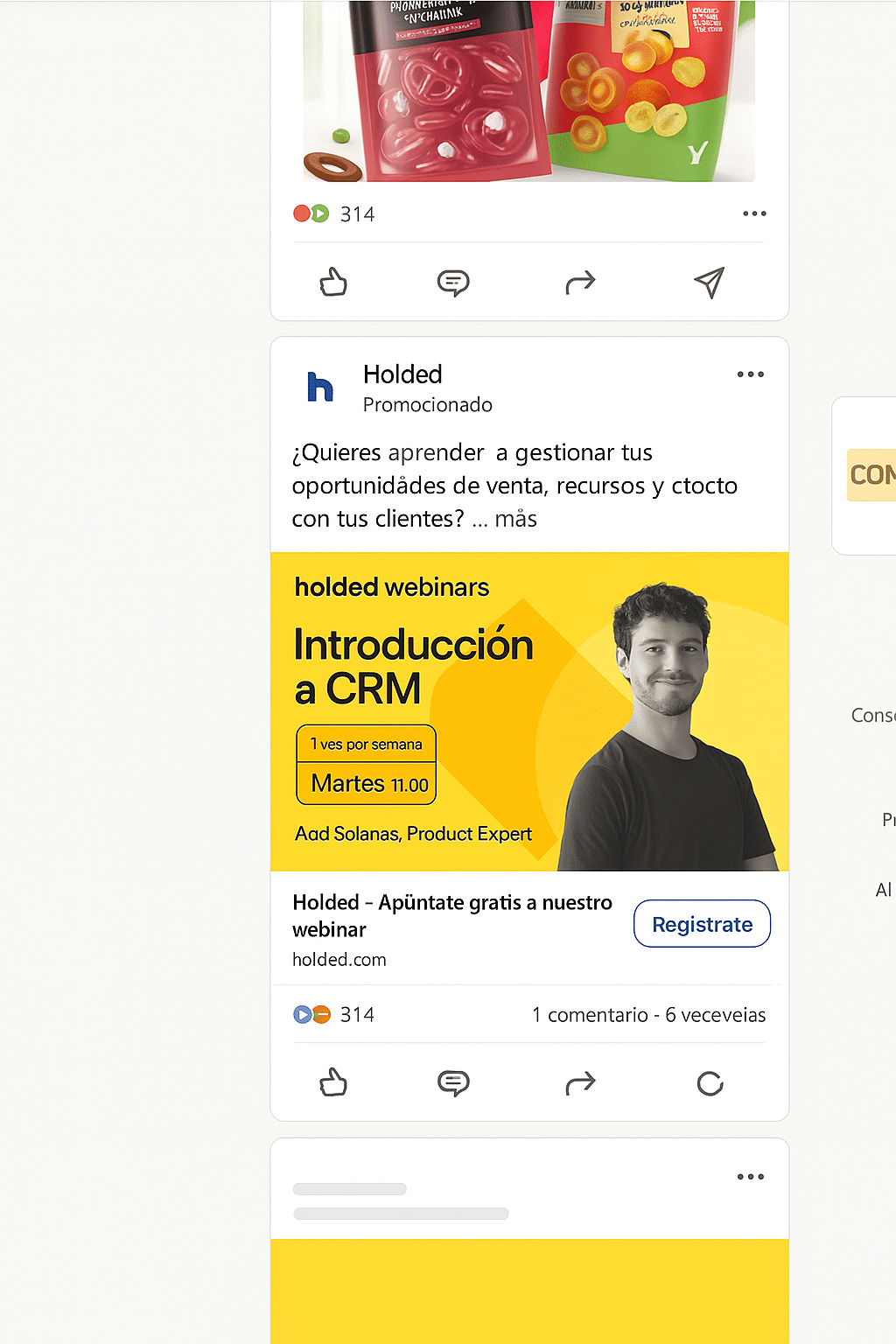The height and width of the screenshot is (1344, 896).
Task: Click the circular refresh icon on Holded post
Action: pyautogui.click(x=710, y=1084)
